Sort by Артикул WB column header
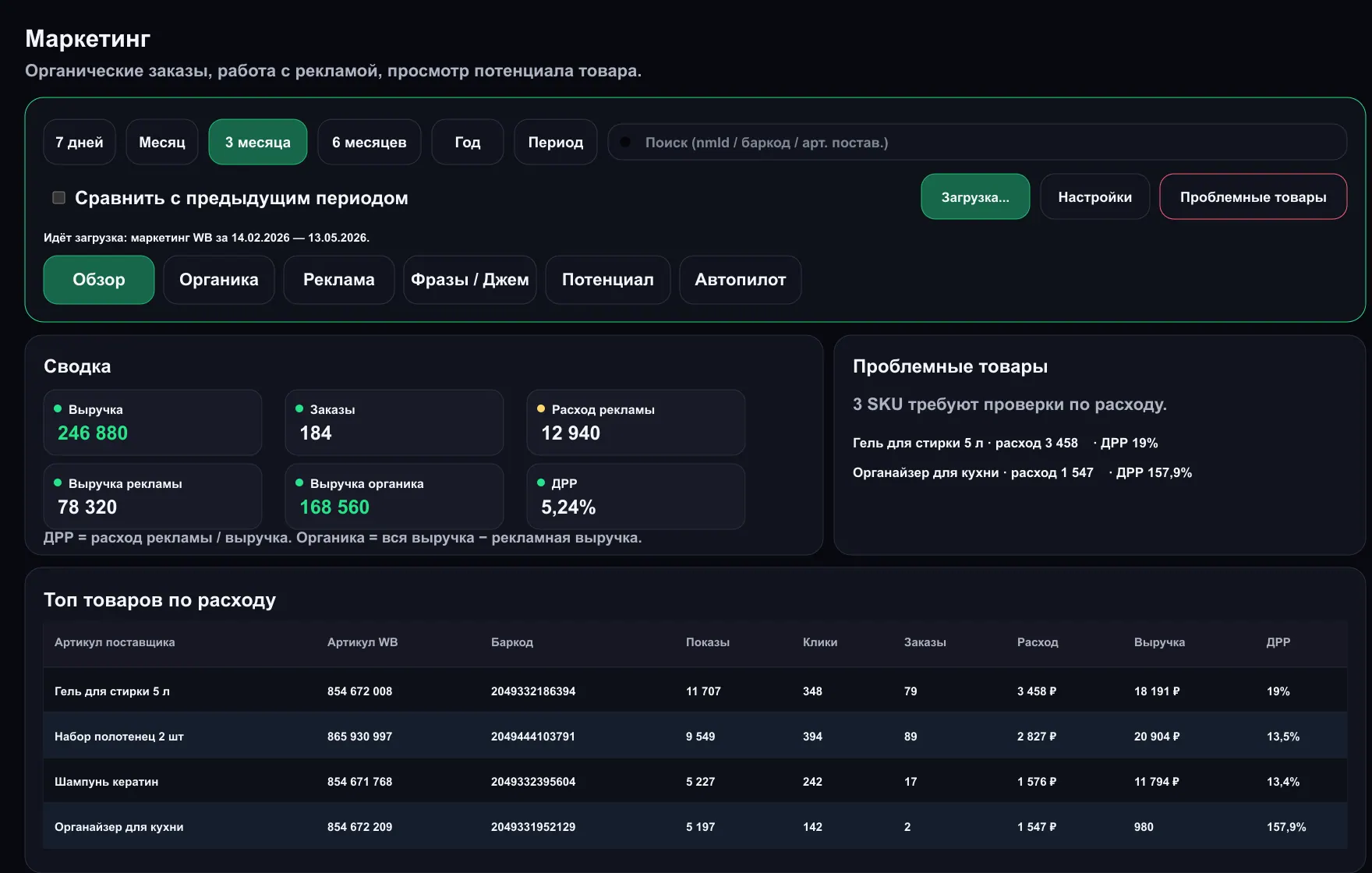 (x=362, y=642)
